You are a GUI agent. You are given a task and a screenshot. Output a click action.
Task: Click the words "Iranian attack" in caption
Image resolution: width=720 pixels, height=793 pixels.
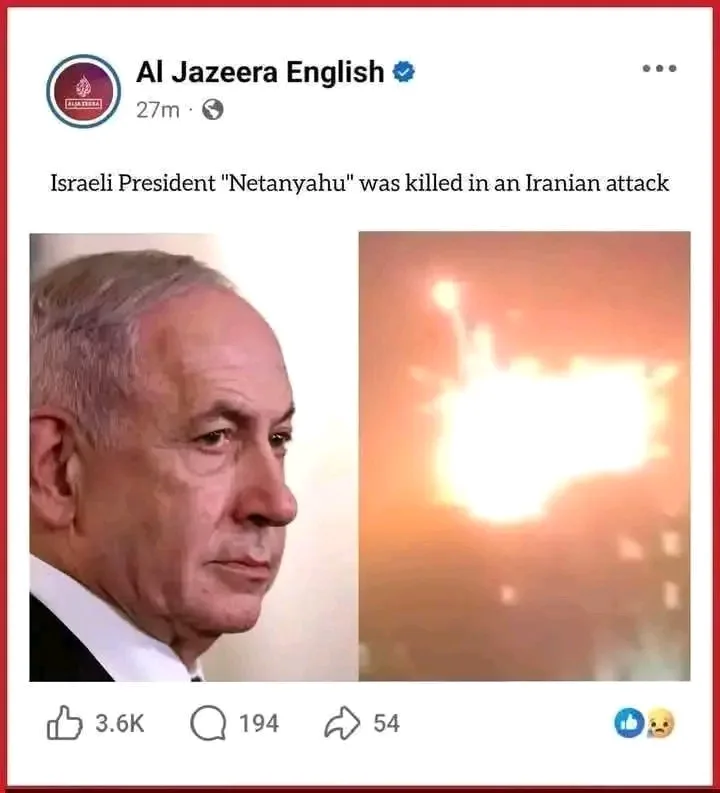597,183
